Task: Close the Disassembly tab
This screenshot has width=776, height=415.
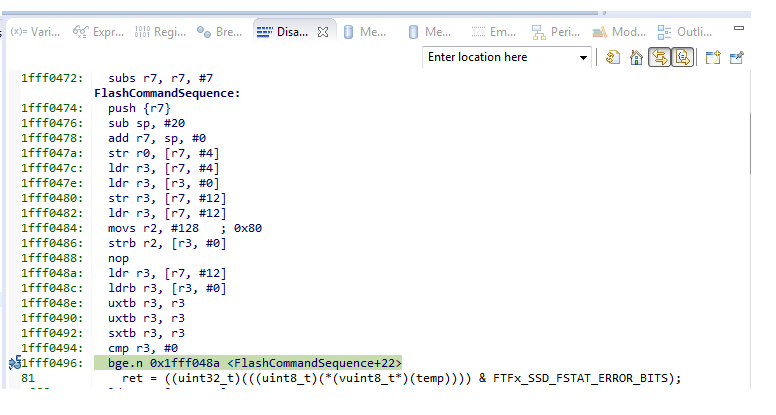Action: (x=323, y=32)
